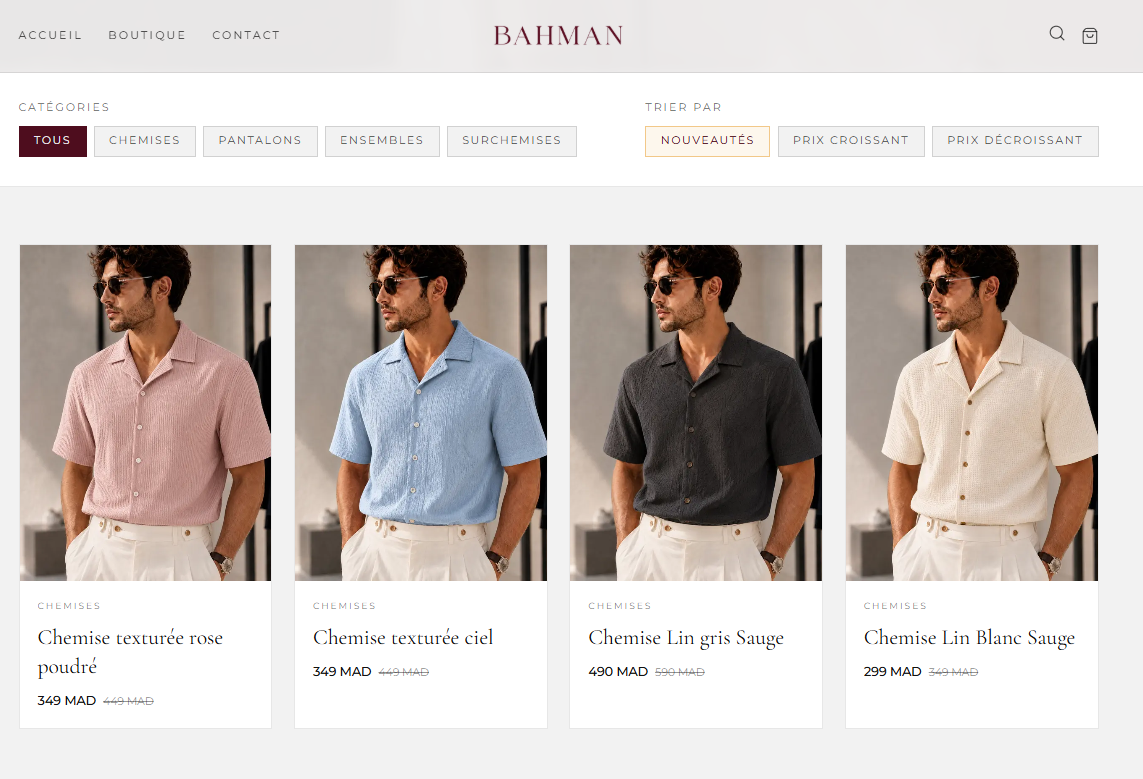
Task: Open the cream white linen shirt photo
Action: (x=972, y=412)
